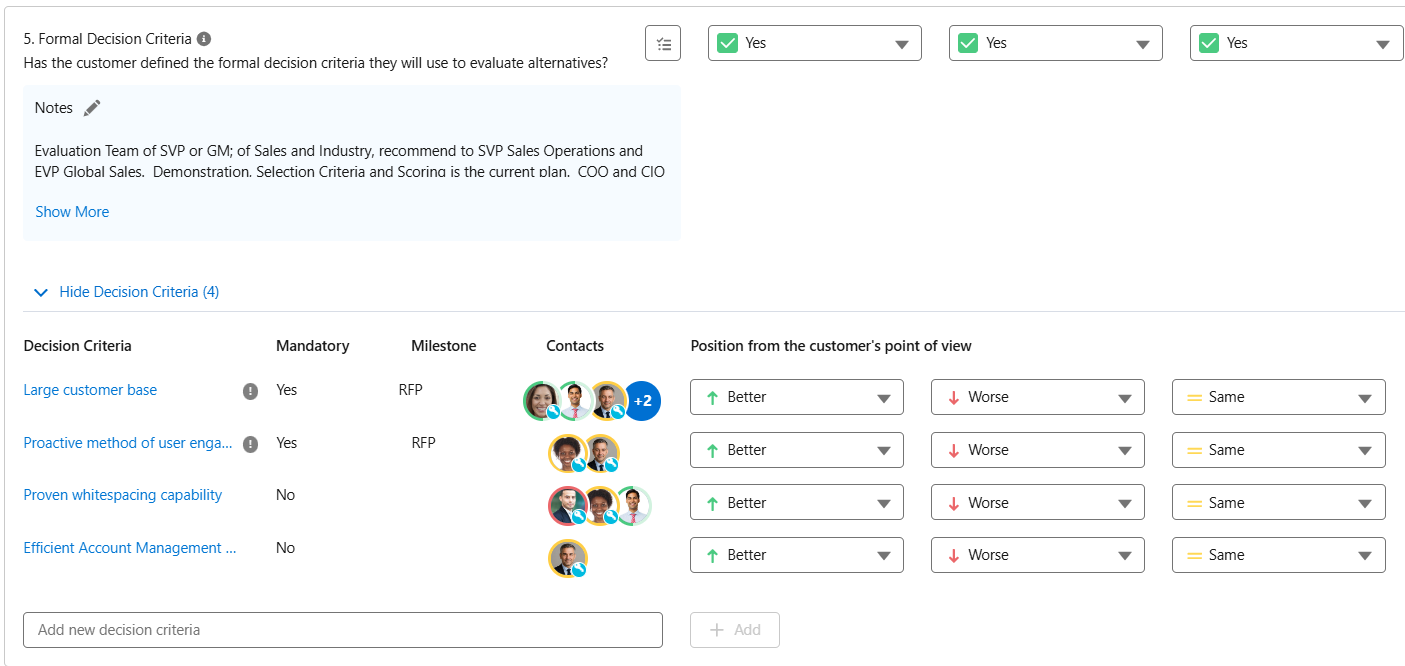Collapse the Hide Decision Criteria section
This screenshot has height=666, width=1405.
coord(127,292)
